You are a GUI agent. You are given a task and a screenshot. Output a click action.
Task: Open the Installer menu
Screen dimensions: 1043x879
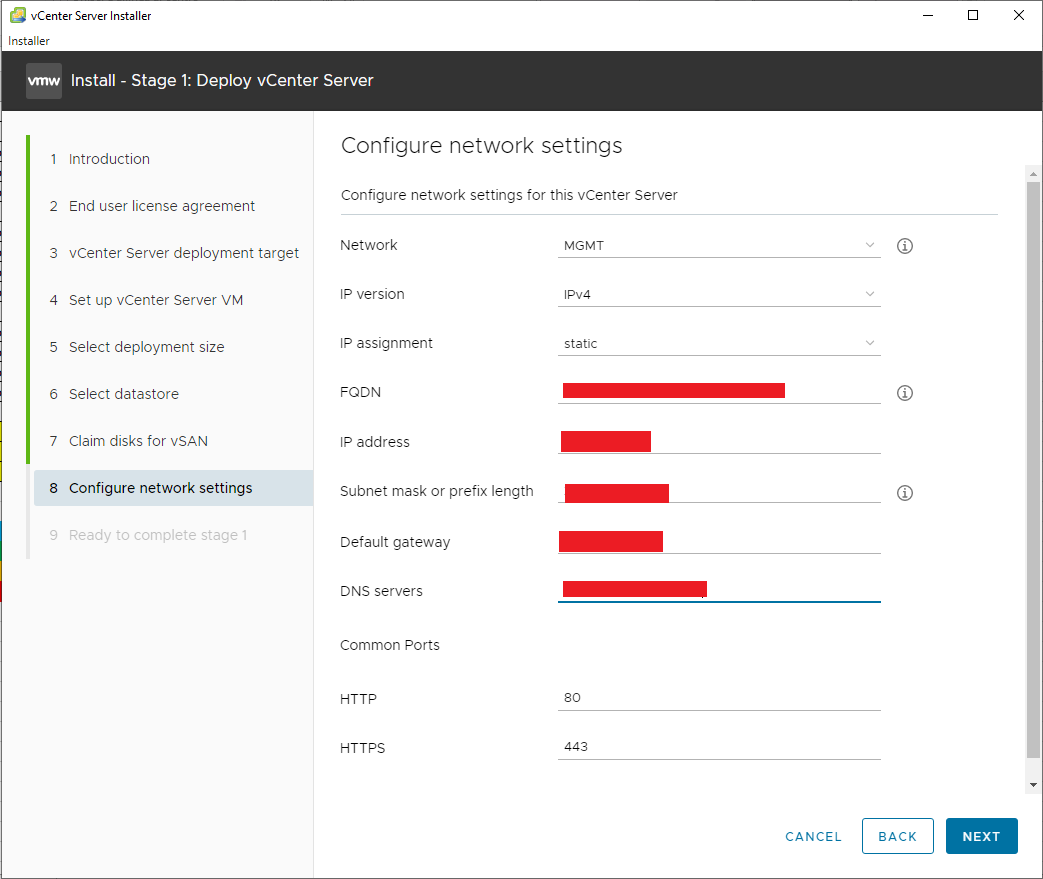pyautogui.click(x=29, y=41)
